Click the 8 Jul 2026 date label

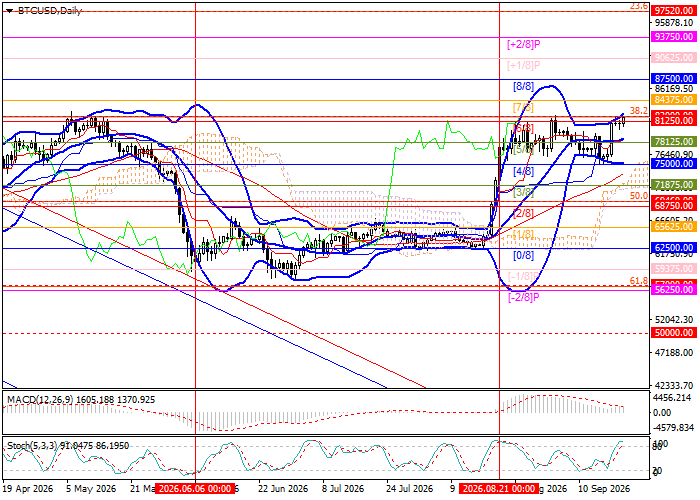click(x=343, y=489)
